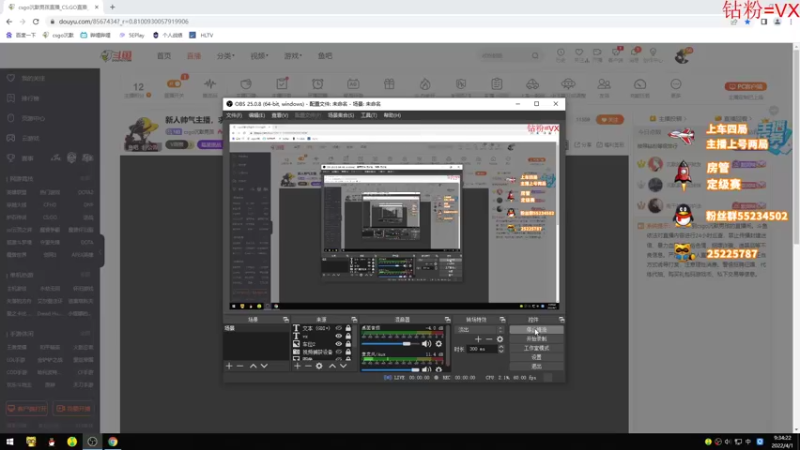This screenshot has height=450, width=800.
Task: Toggle visibility of the first text source
Action: pyautogui.click(x=338, y=328)
